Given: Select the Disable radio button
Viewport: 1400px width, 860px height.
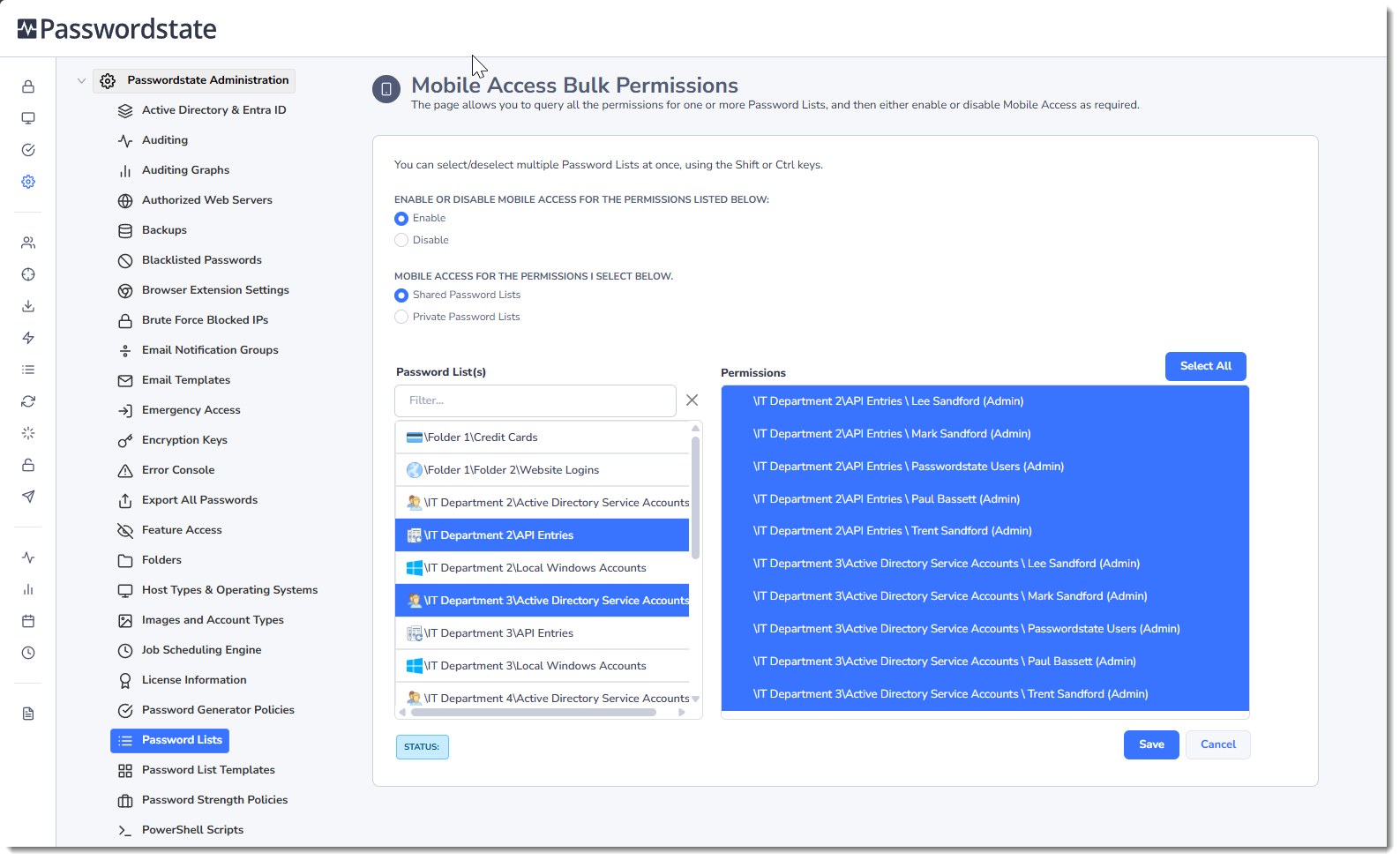Looking at the screenshot, I should coord(401,240).
